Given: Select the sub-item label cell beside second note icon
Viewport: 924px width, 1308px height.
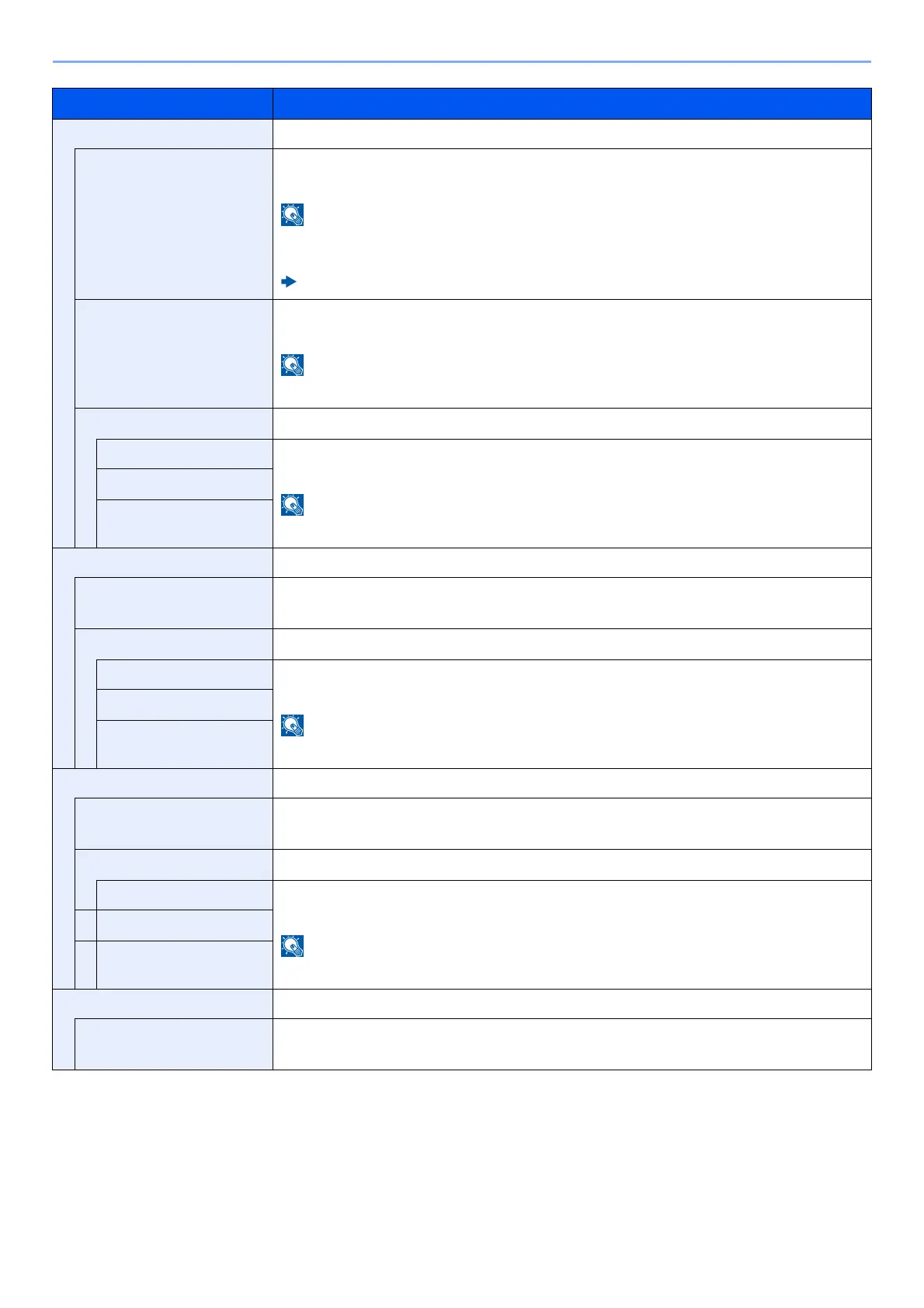Looking at the screenshot, I should coord(173,353).
